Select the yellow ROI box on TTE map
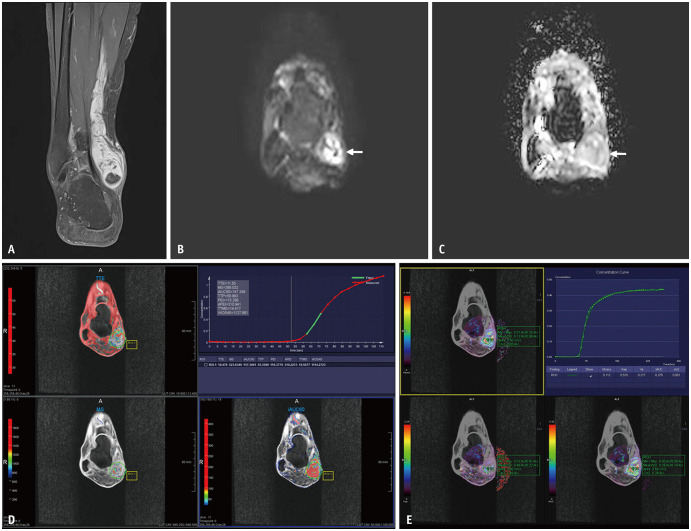691x531 pixels. (x=132, y=345)
